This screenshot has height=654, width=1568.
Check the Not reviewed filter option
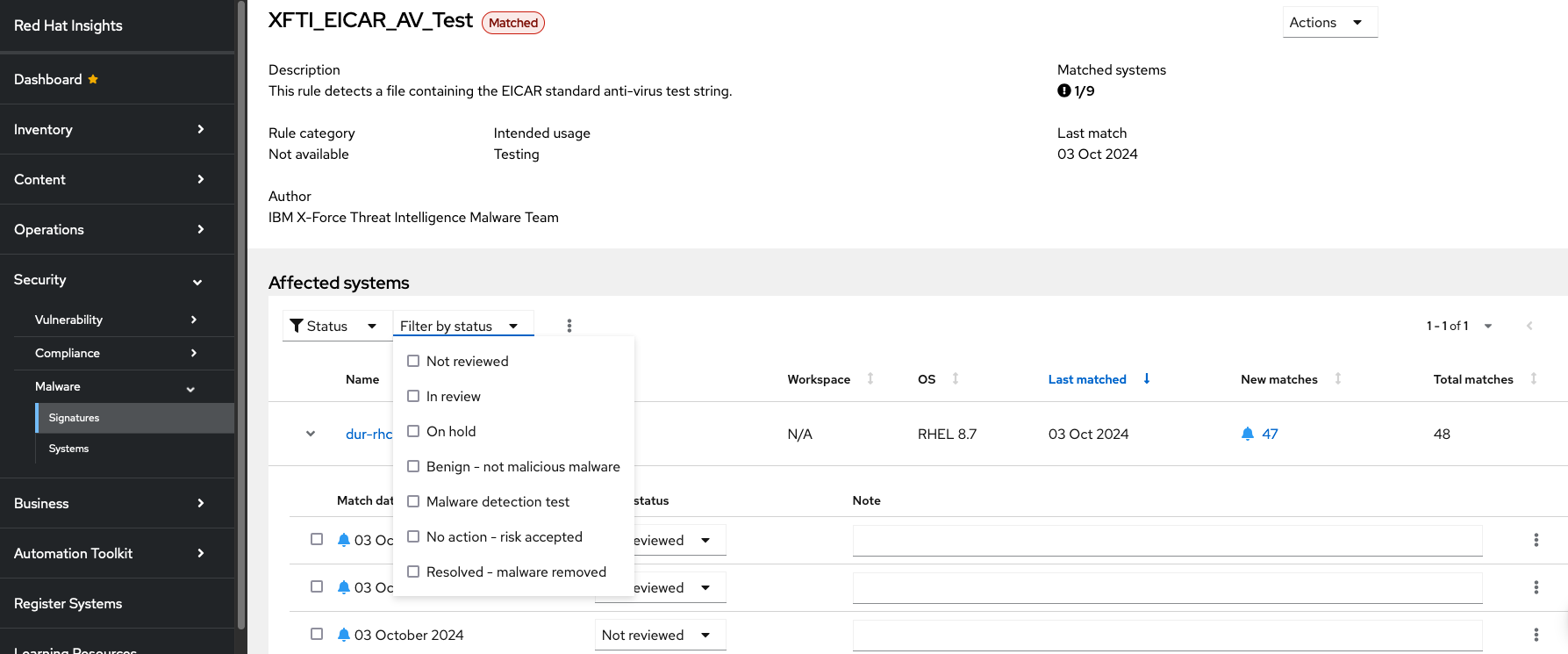[413, 361]
